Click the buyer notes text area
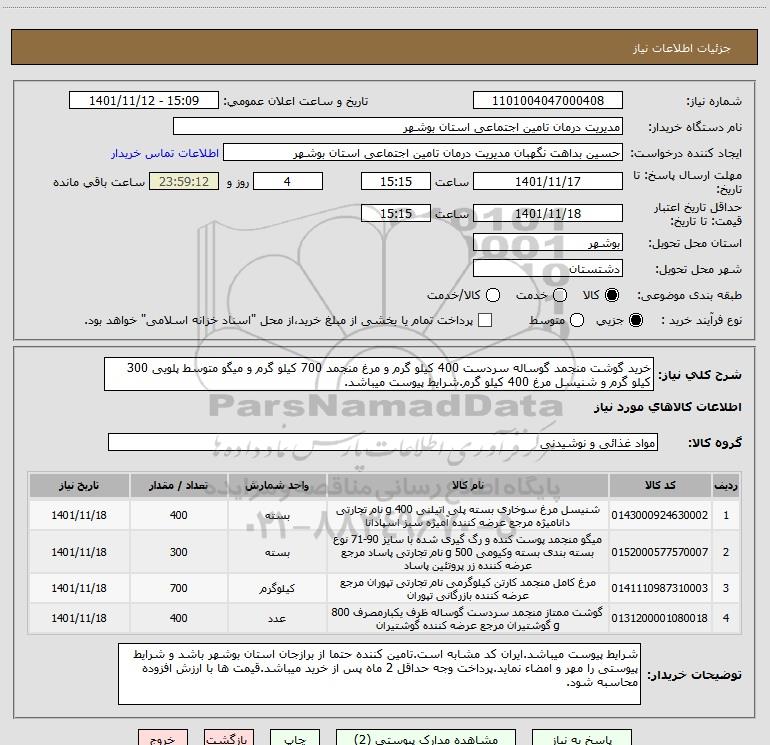The width and height of the screenshot is (770, 745). 379,674
